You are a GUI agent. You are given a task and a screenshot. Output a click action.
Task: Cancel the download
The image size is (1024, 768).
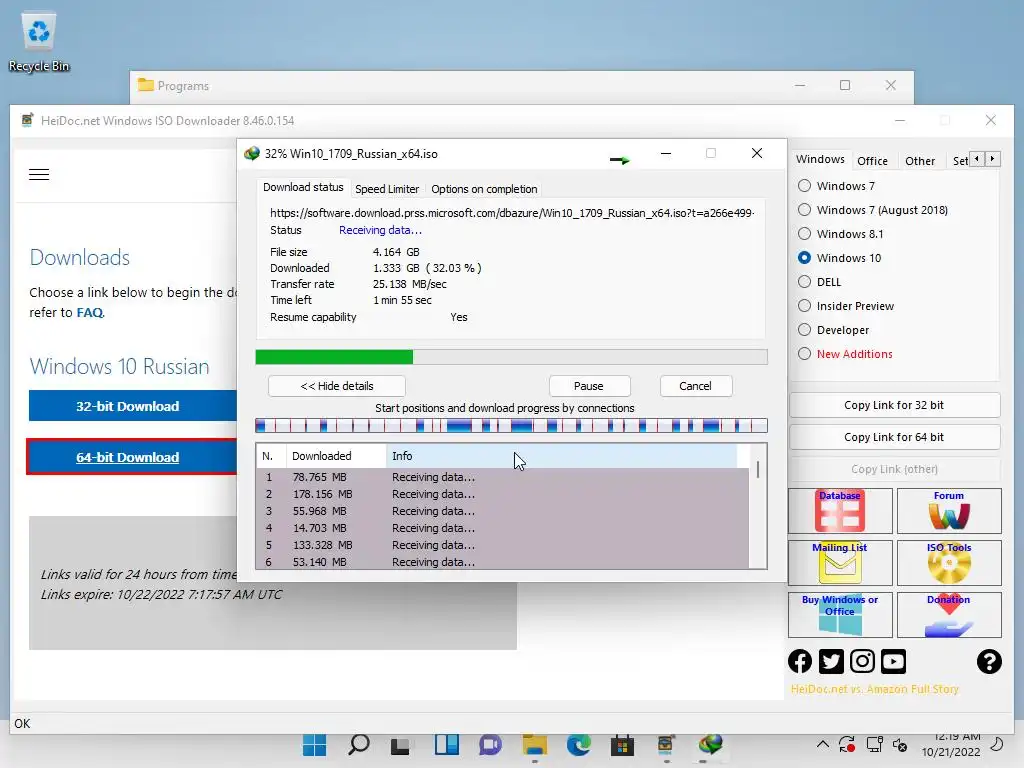(696, 386)
